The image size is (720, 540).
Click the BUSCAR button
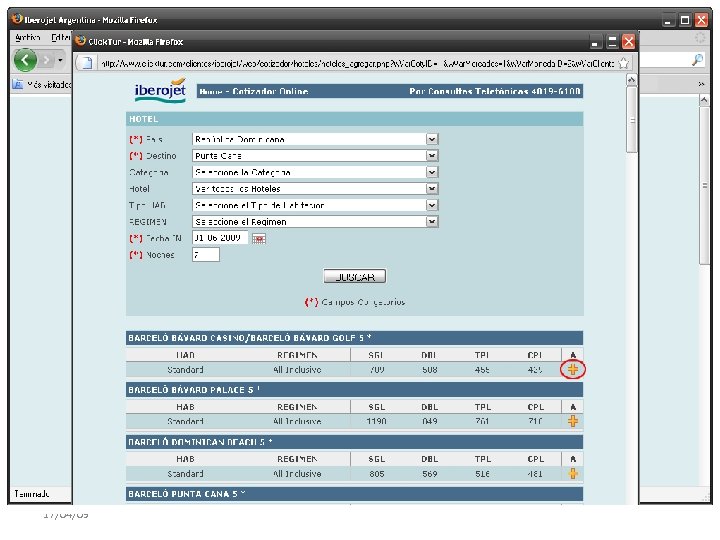pyautogui.click(x=354, y=276)
